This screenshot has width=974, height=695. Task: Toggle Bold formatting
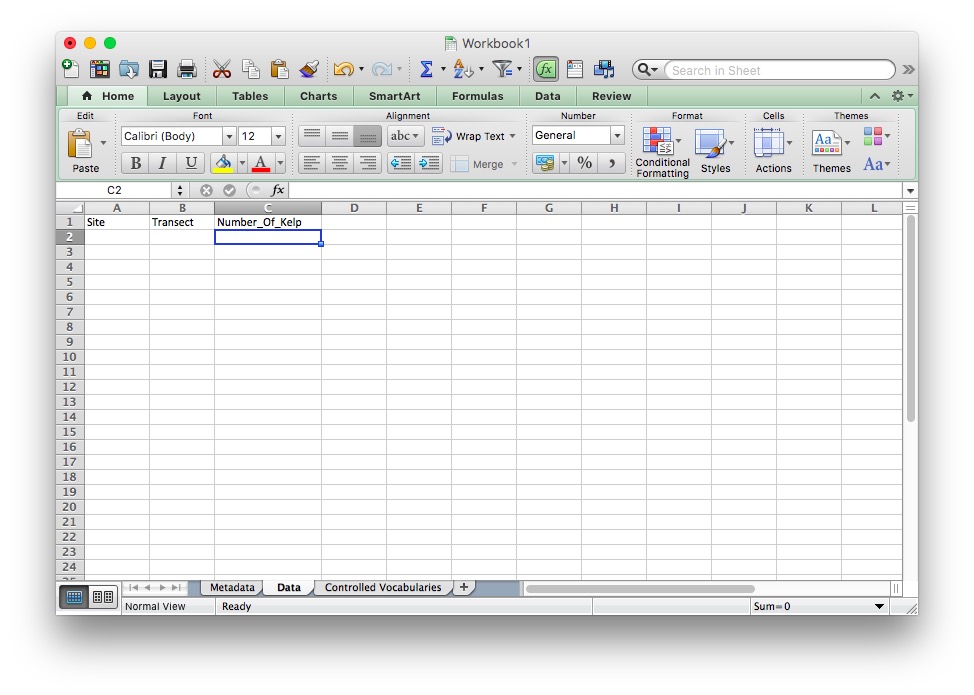click(x=135, y=163)
